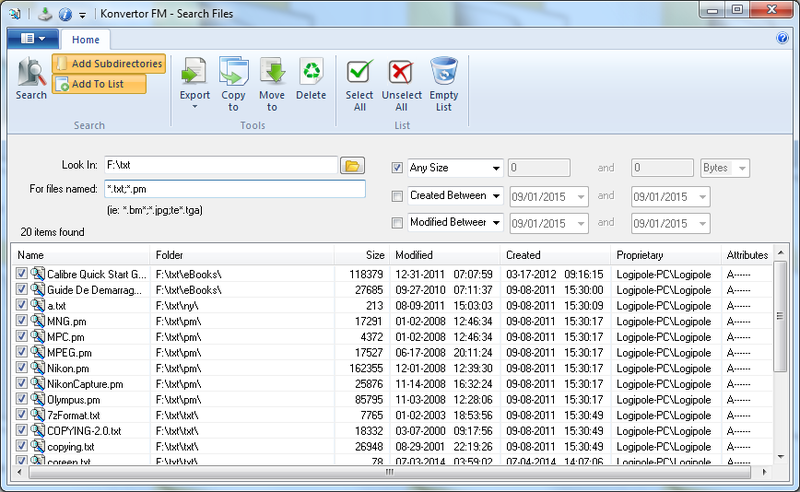Uncheck the Calibre Quick Start row checkbox
The height and width of the screenshot is (492, 800).
pos(21,274)
